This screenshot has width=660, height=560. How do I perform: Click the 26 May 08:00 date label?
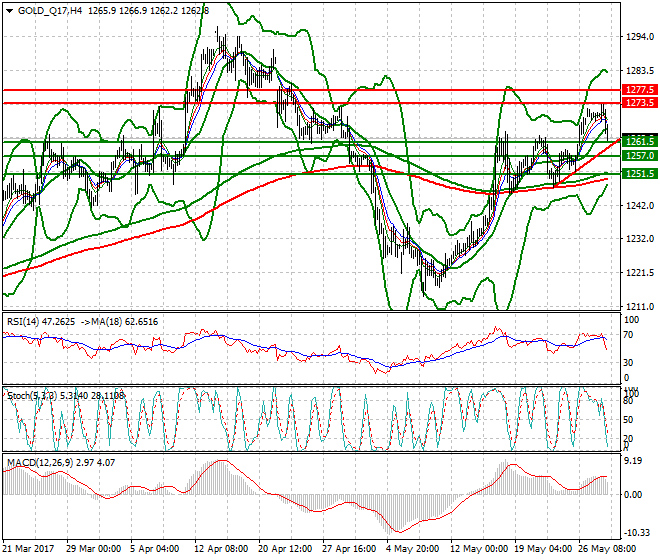(x=607, y=549)
